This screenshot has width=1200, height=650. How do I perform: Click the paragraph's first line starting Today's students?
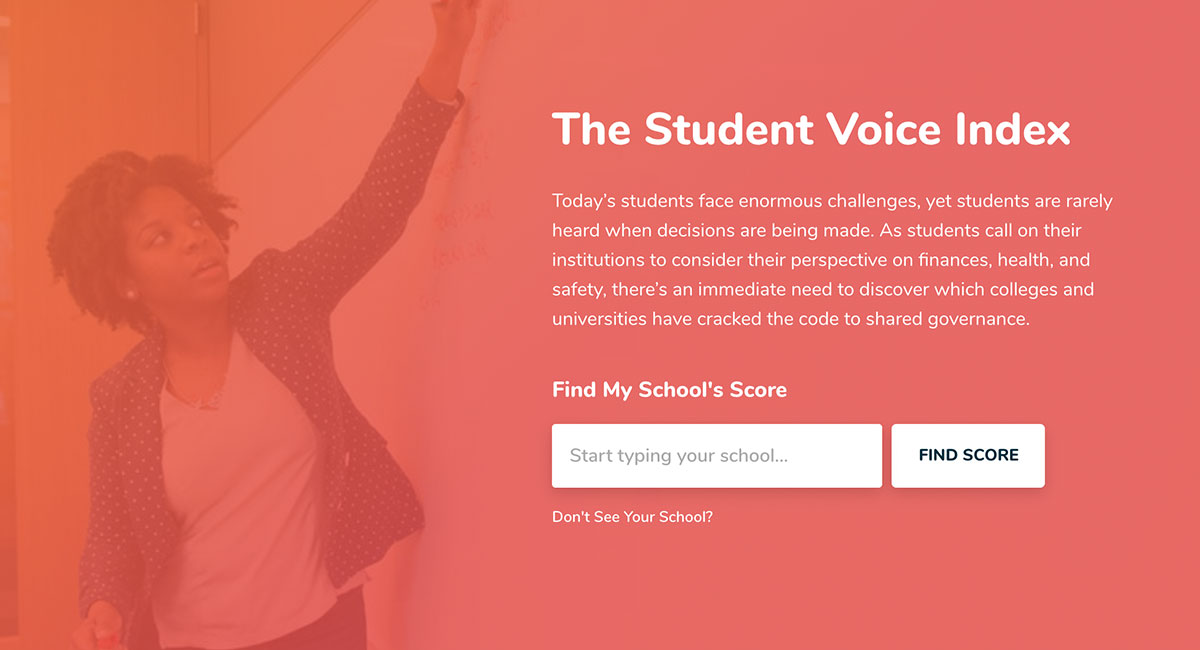point(832,201)
